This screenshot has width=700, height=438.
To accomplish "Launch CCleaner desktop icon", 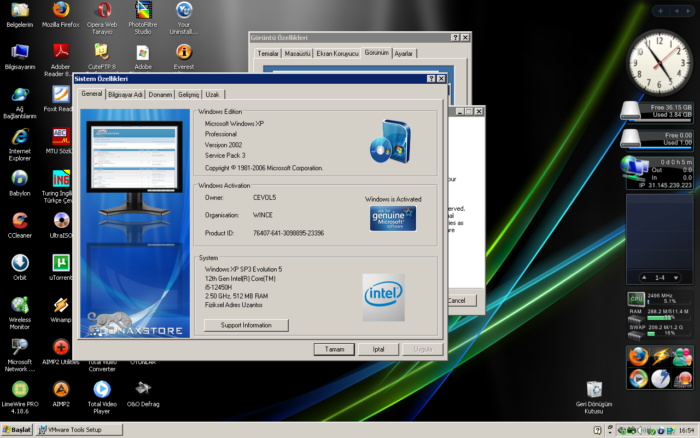I will (x=20, y=225).
